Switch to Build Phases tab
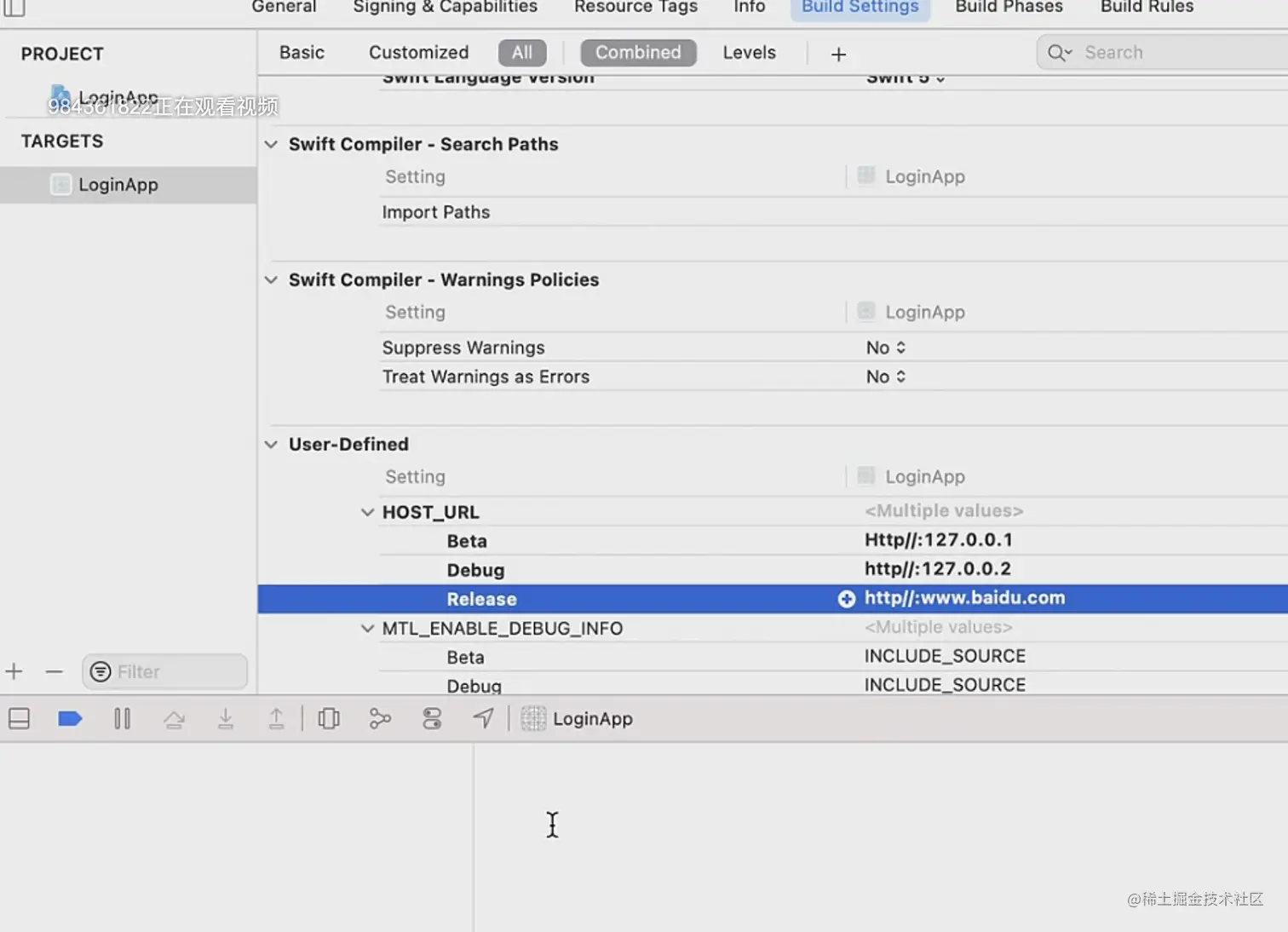 [x=1009, y=7]
